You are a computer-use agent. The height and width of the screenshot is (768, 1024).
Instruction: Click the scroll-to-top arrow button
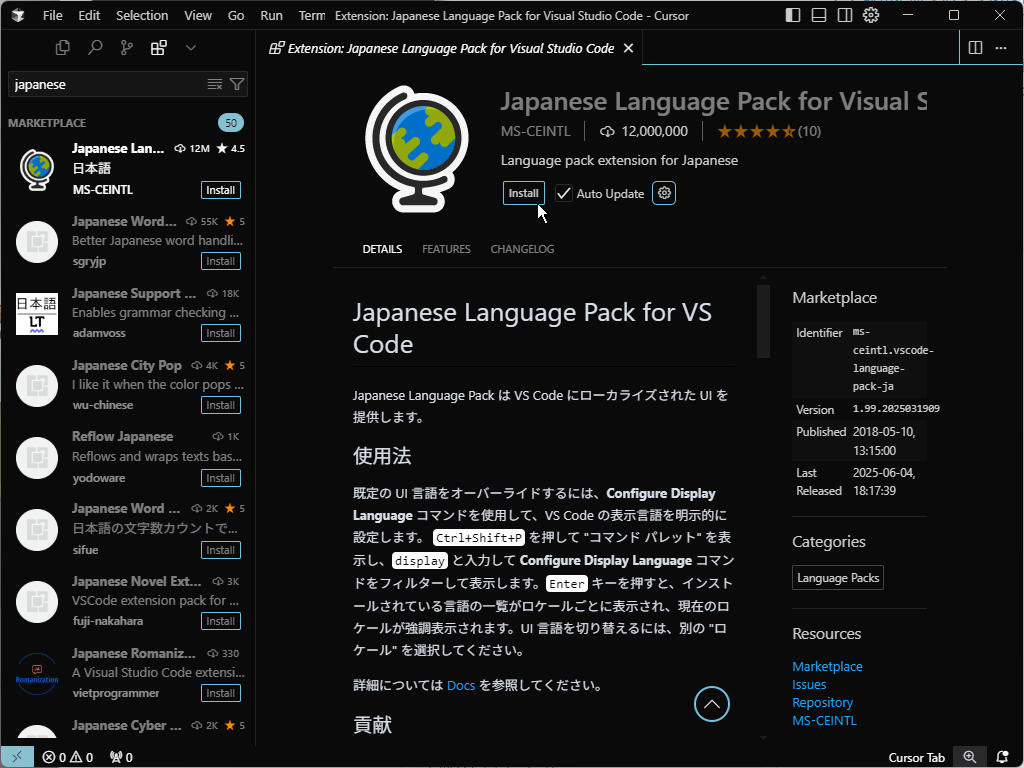click(712, 704)
